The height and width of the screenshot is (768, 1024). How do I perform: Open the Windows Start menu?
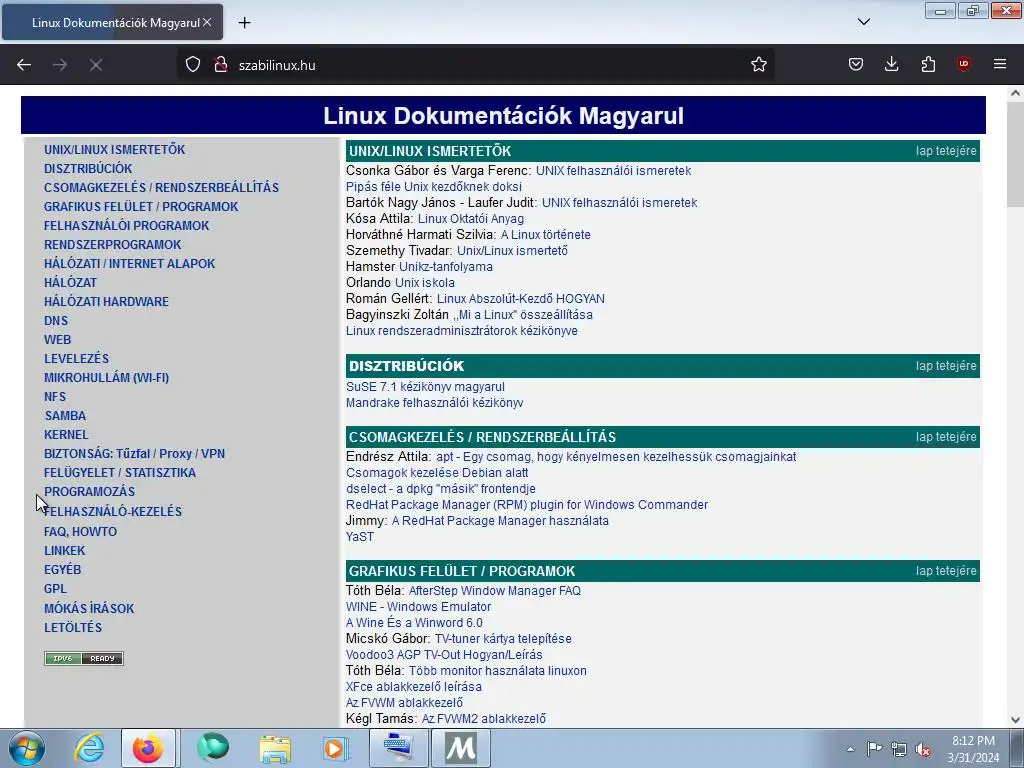(27, 748)
